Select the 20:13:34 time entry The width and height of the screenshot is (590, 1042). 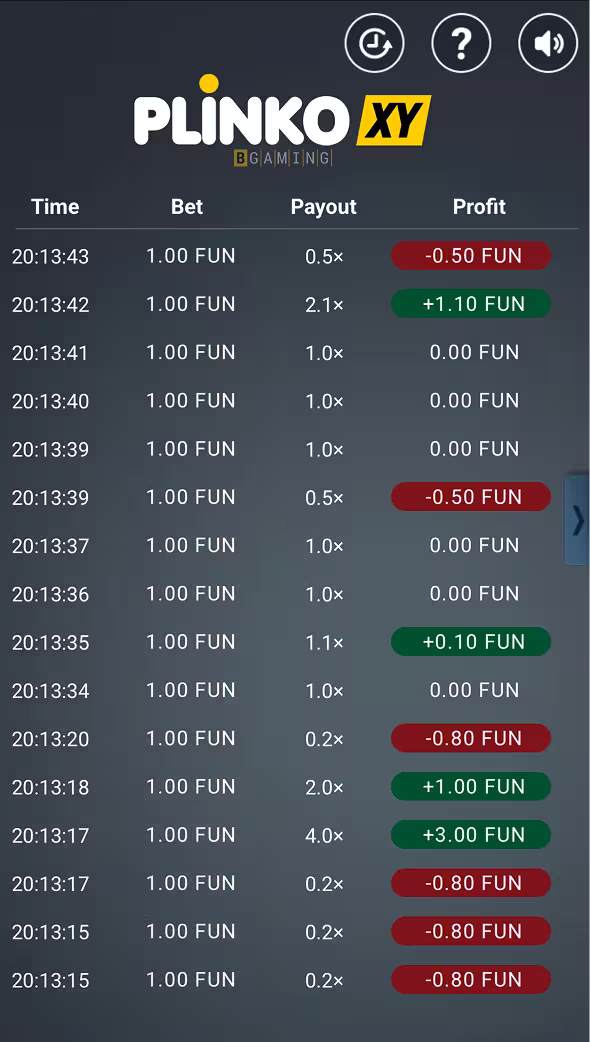click(50, 691)
